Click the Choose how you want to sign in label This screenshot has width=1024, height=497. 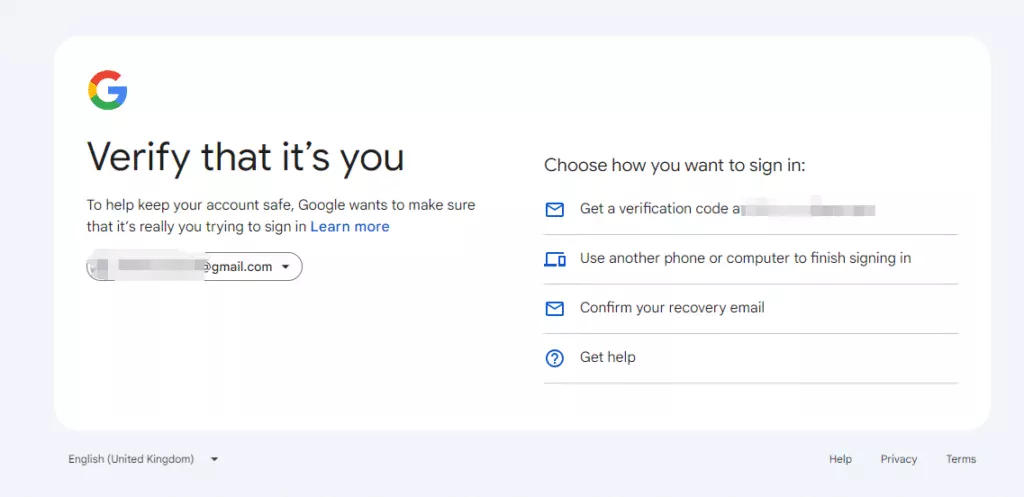click(675, 165)
